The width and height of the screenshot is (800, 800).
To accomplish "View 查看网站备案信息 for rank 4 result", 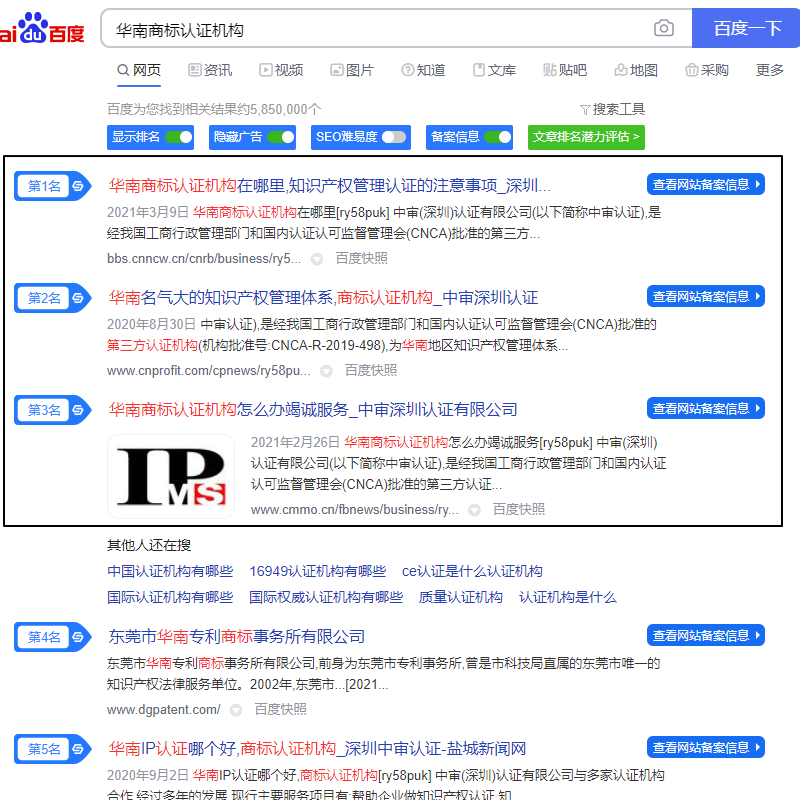I will (x=706, y=635).
